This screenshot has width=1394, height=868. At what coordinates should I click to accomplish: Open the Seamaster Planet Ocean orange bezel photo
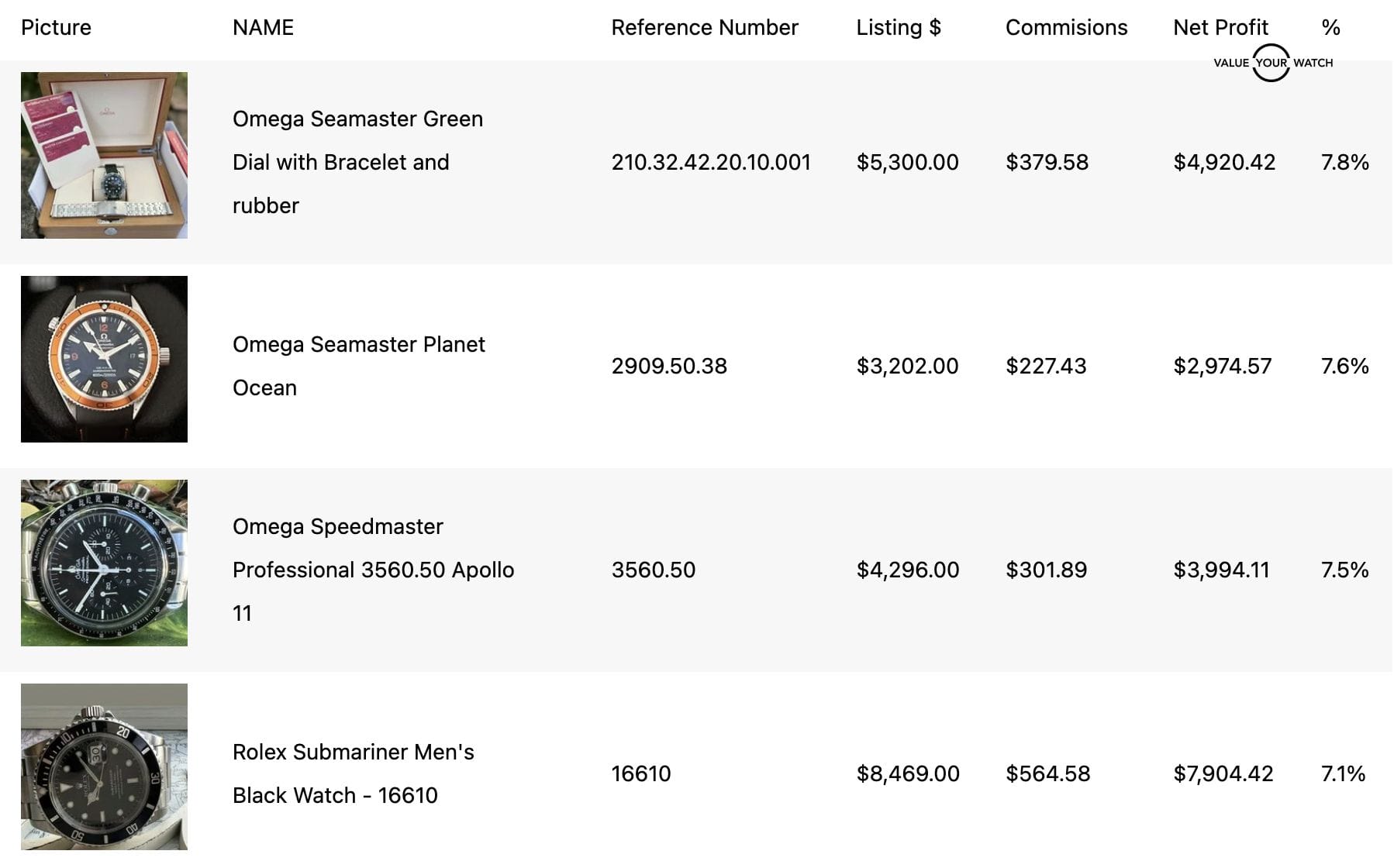104,359
